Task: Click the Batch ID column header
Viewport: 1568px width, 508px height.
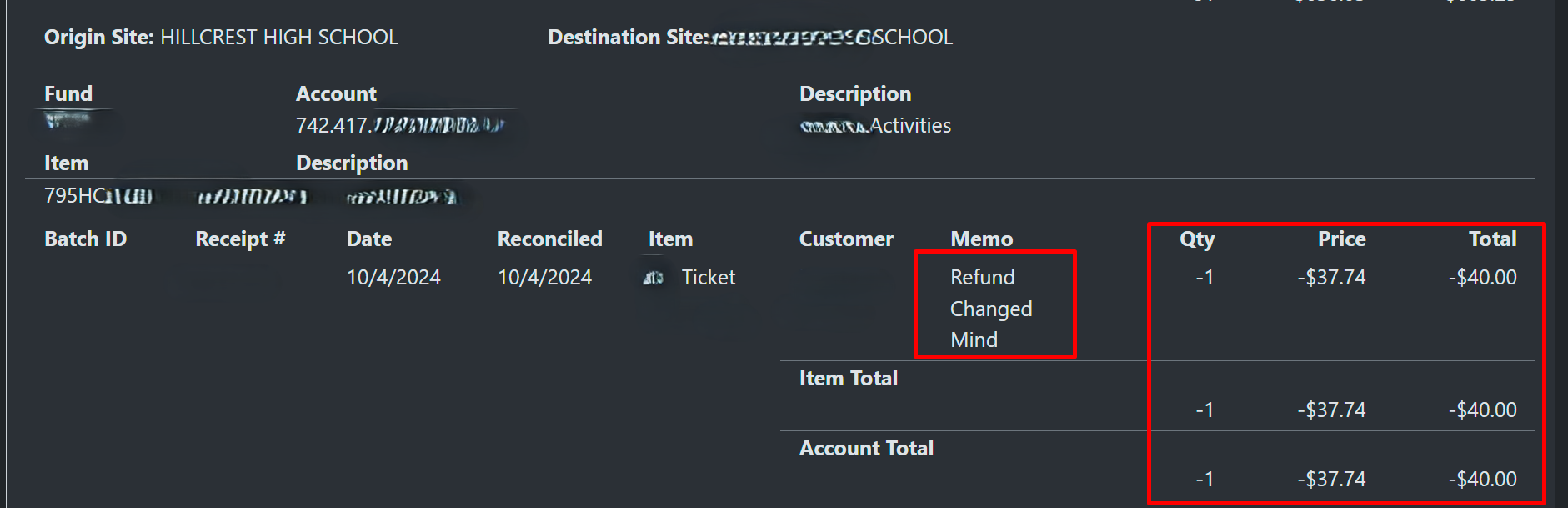Action: [x=85, y=239]
